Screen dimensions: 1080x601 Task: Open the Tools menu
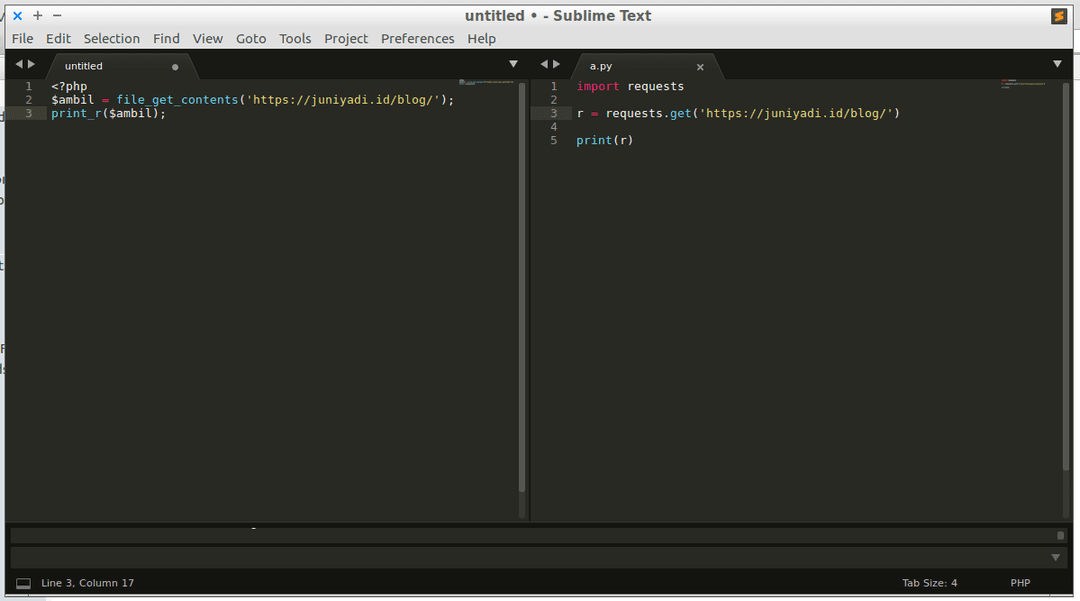coord(295,39)
